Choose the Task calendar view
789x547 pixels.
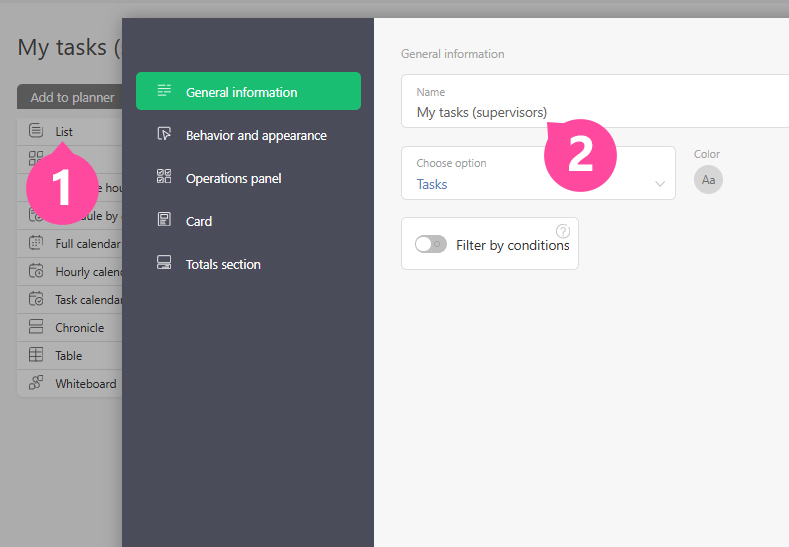[88, 299]
